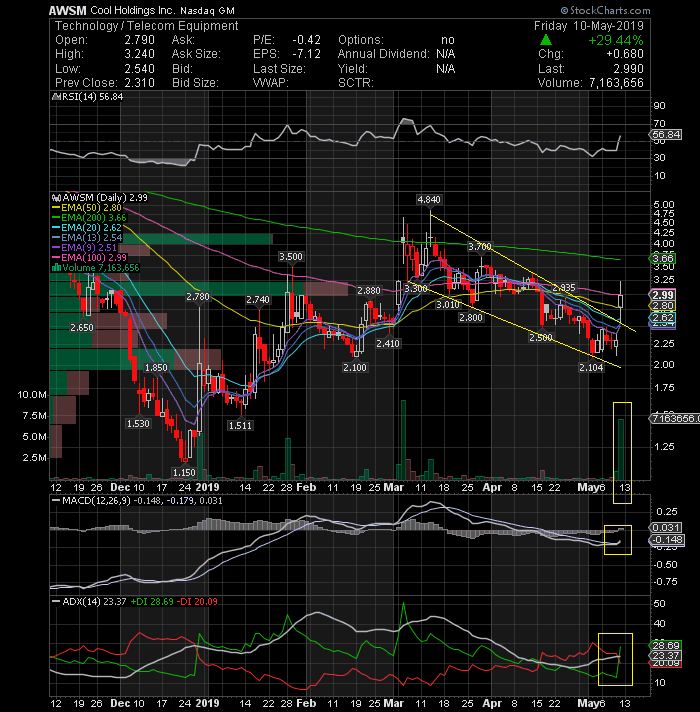
Task: Click the 3.500 price label
Action: pos(291,257)
